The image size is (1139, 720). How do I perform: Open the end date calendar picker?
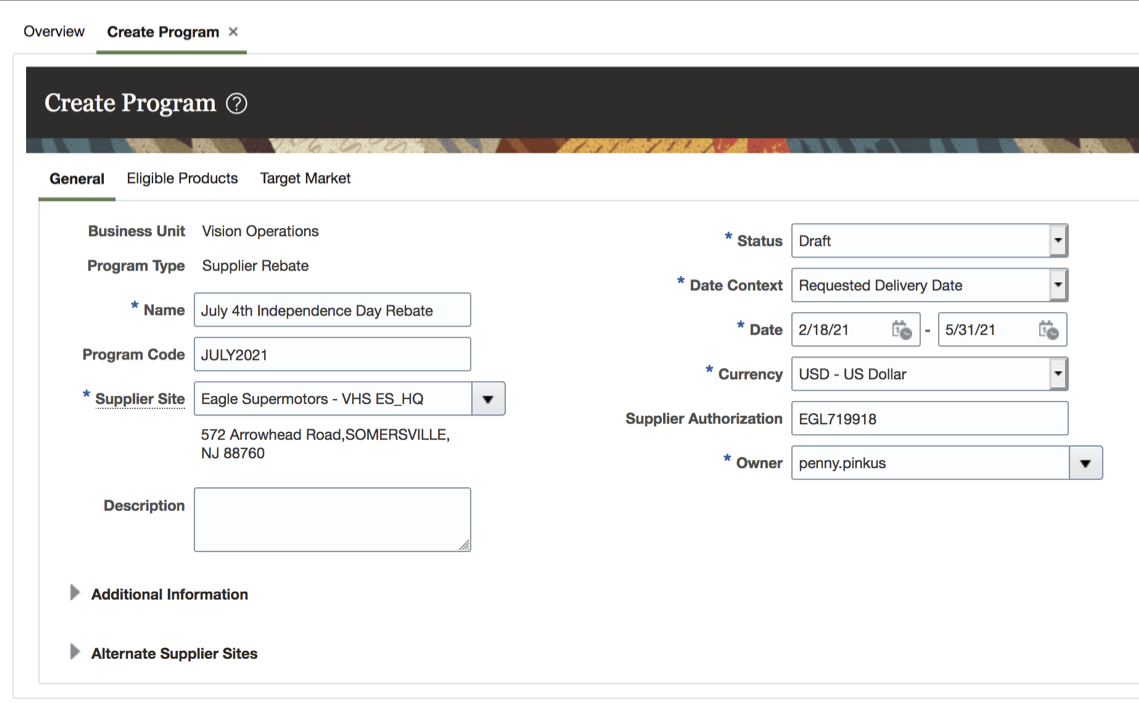click(1048, 330)
